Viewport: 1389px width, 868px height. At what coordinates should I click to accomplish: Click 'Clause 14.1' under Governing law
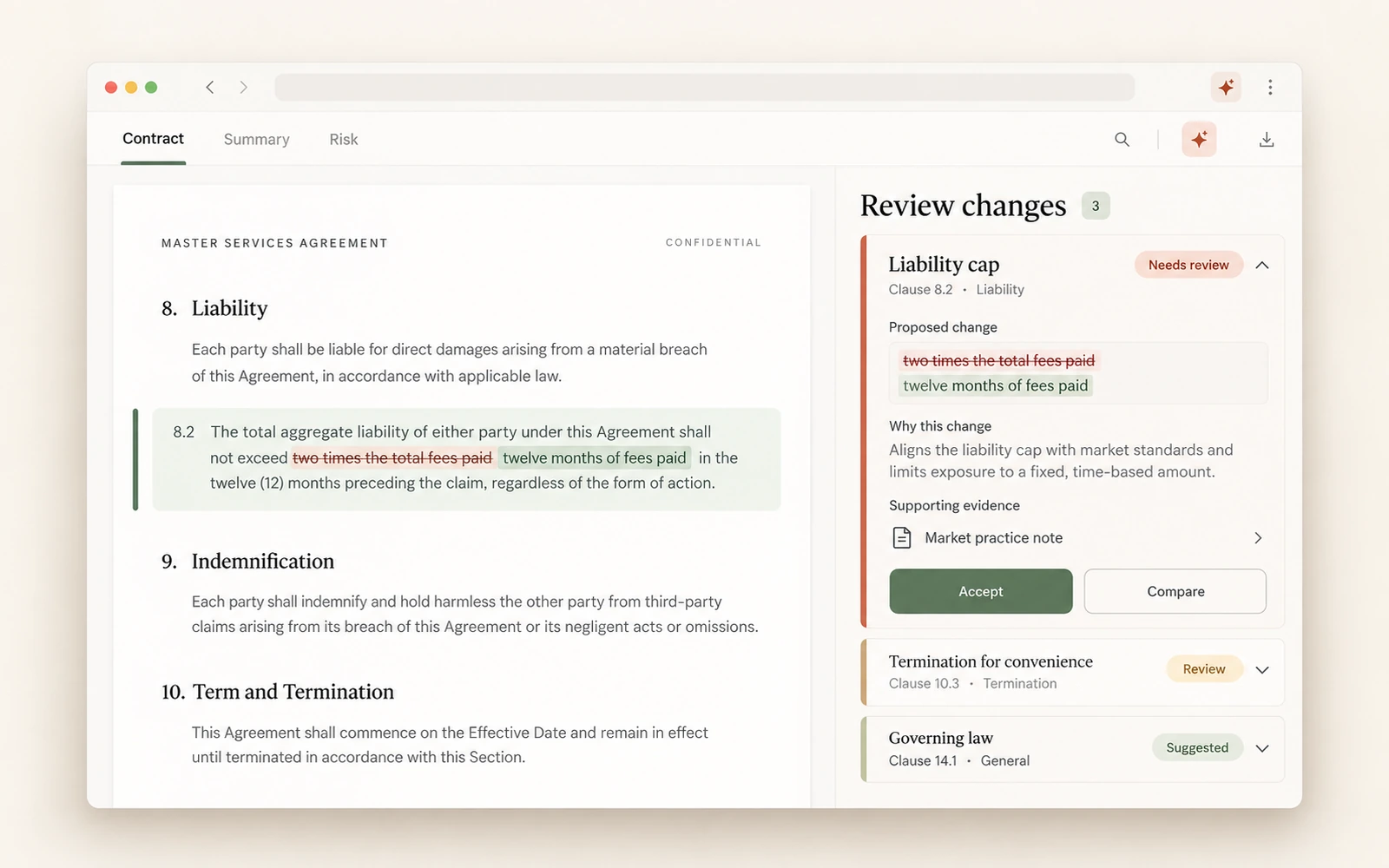click(x=923, y=761)
